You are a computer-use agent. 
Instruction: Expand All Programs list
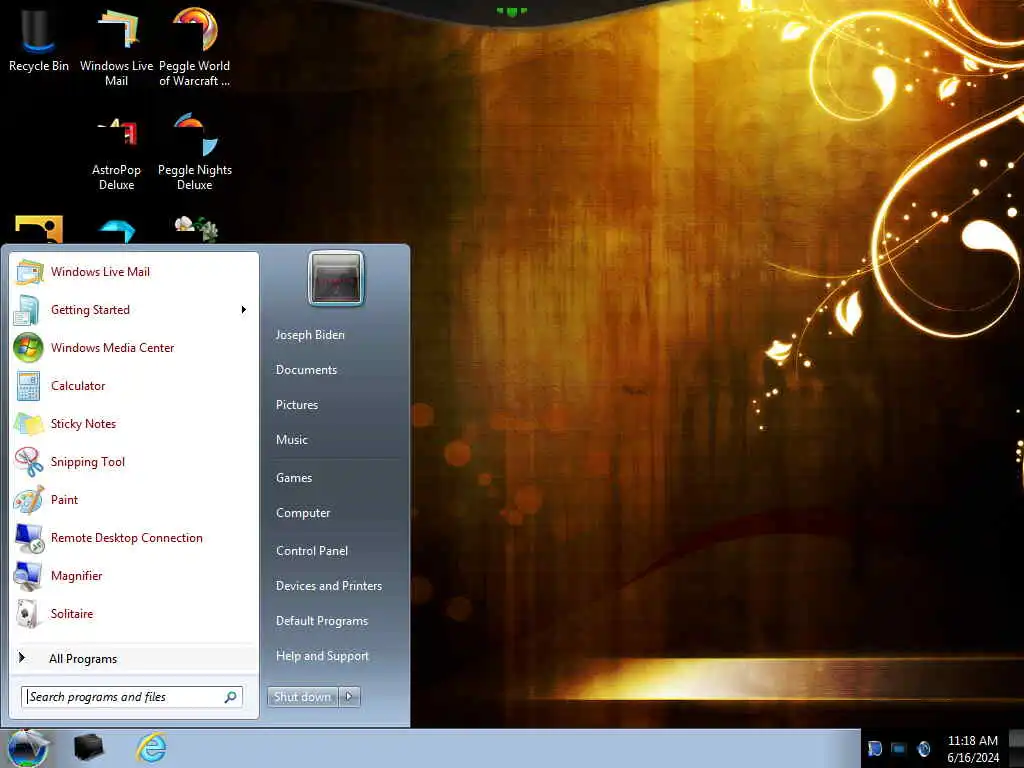(x=134, y=658)
